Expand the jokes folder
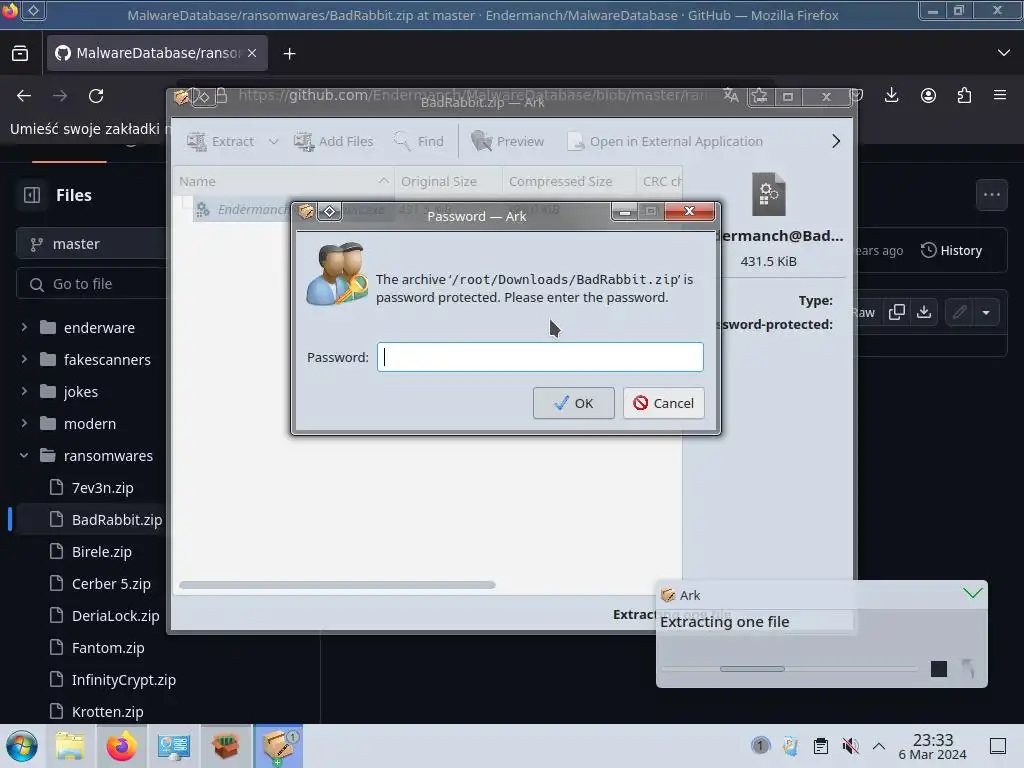The height and width of the screenshot is (768, 1024). 24,391
